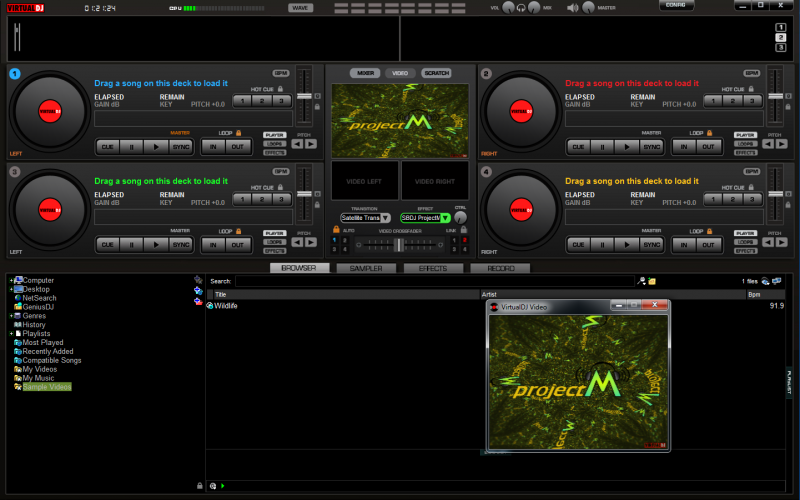
Task: Click the network monitors icon at top right of browser
Action: [x=777, y=281]
